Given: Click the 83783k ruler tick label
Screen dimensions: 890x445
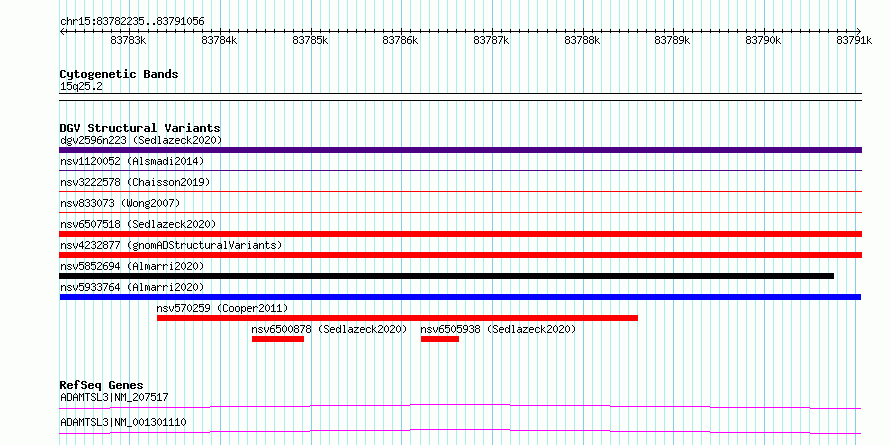Looking at the screenshot, I should tap(129, 40).
